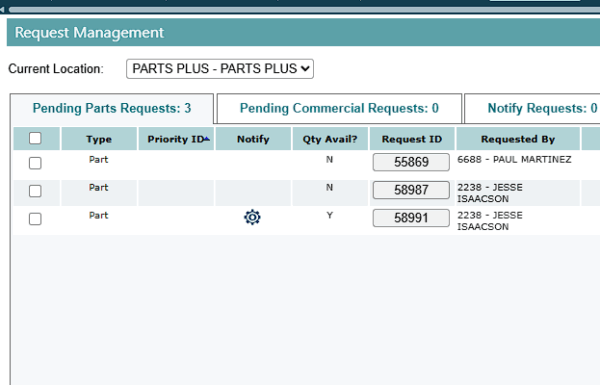Click the horizontal scrollbar at the top
This screenshot has width=600, height=385.
coord(304,10)
